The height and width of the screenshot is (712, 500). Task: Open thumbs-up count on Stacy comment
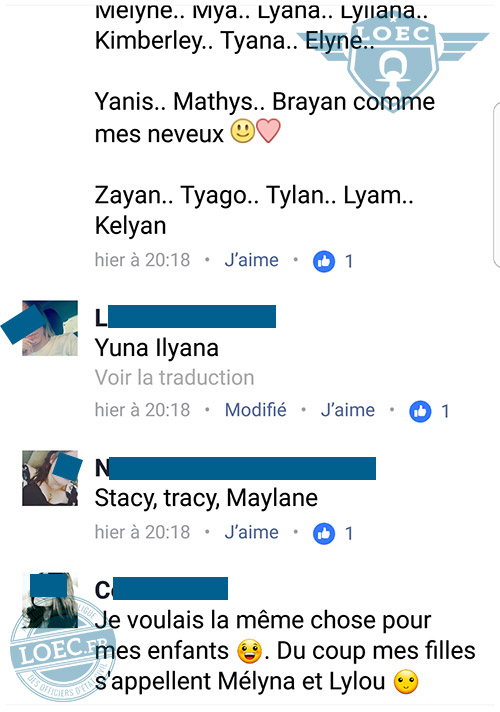click(x=333, y=533)
